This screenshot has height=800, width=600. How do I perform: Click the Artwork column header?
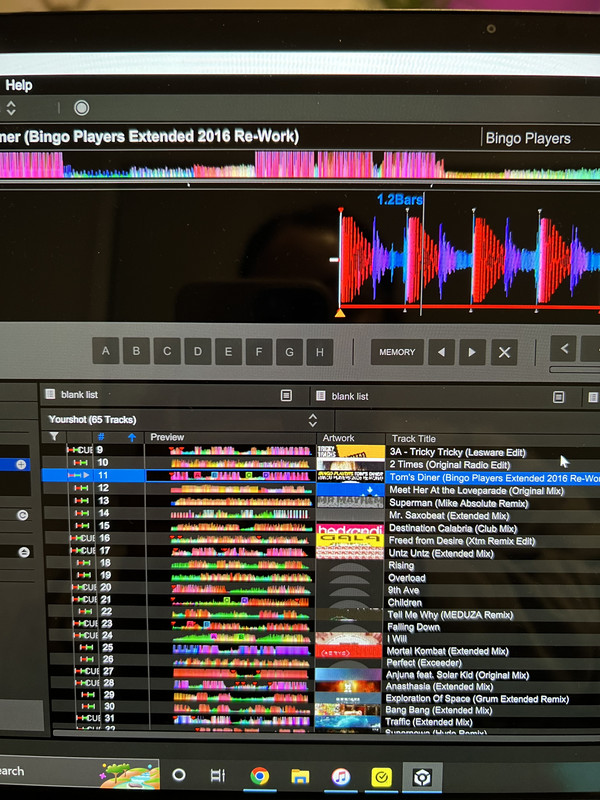click(338, 438)
